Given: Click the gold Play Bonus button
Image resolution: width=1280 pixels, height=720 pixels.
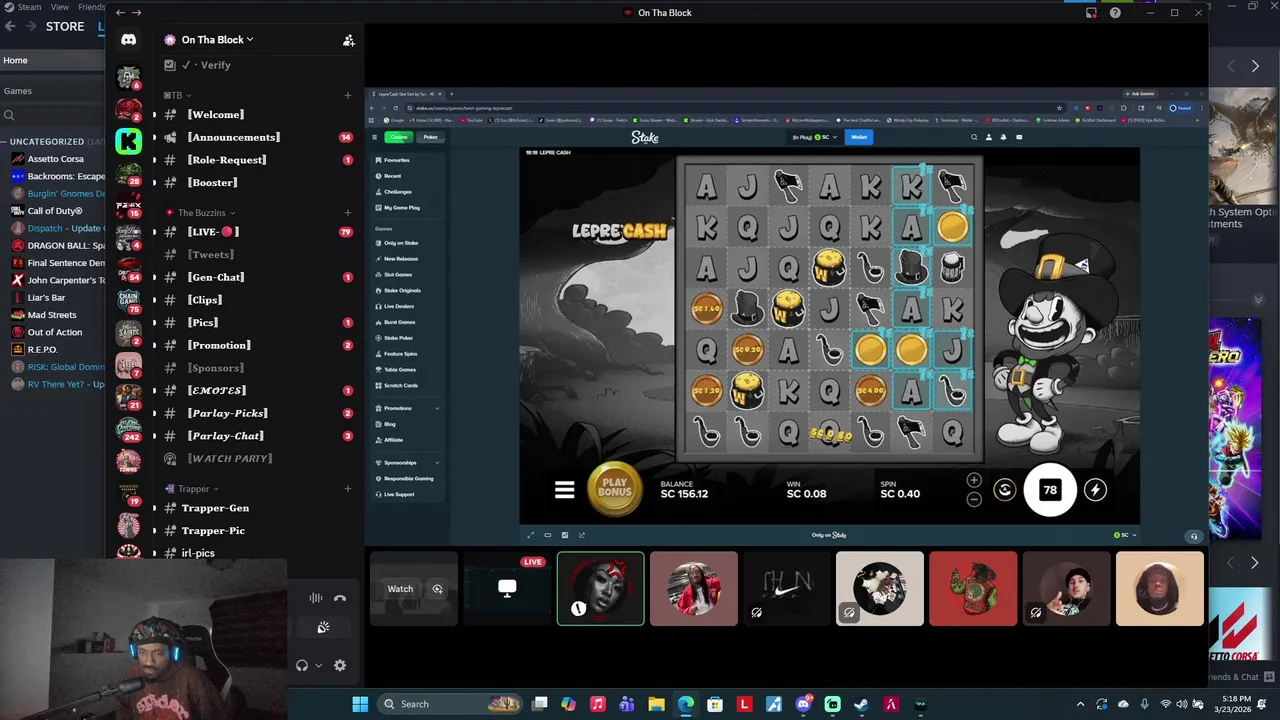Looking at the screenshot, I should pos(614,489).
